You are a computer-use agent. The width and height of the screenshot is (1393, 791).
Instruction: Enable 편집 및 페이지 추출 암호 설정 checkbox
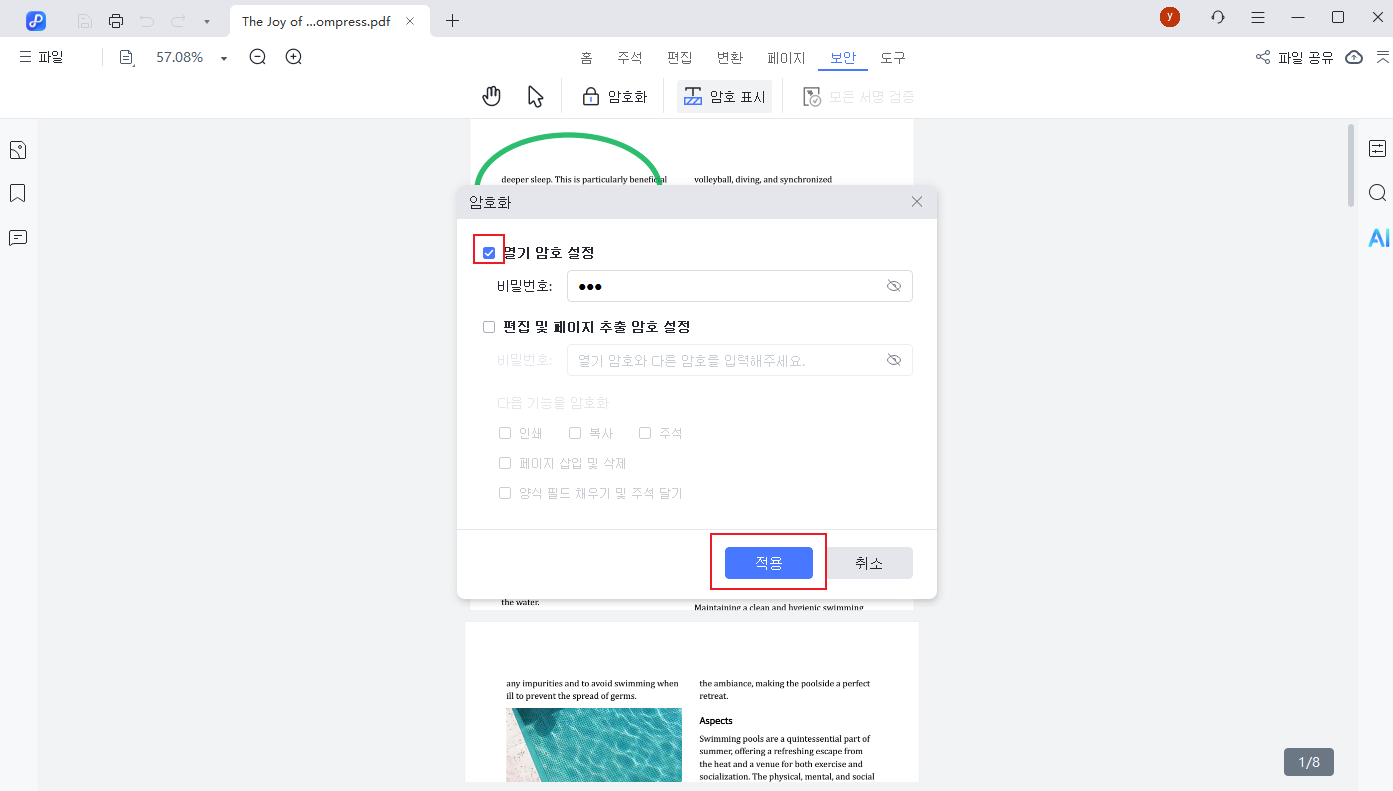pos(489,327)
